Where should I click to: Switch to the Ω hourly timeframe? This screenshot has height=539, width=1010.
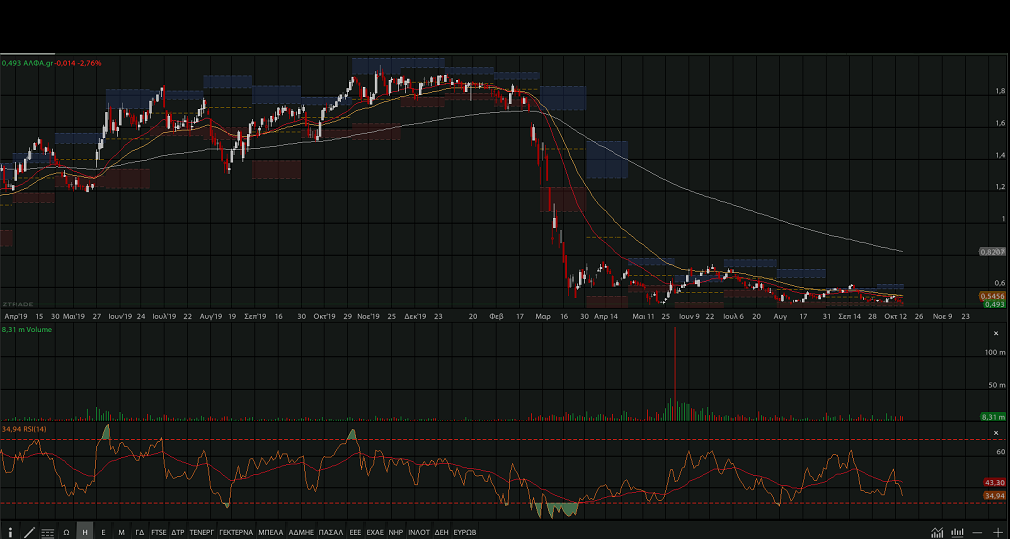point(66,532)
